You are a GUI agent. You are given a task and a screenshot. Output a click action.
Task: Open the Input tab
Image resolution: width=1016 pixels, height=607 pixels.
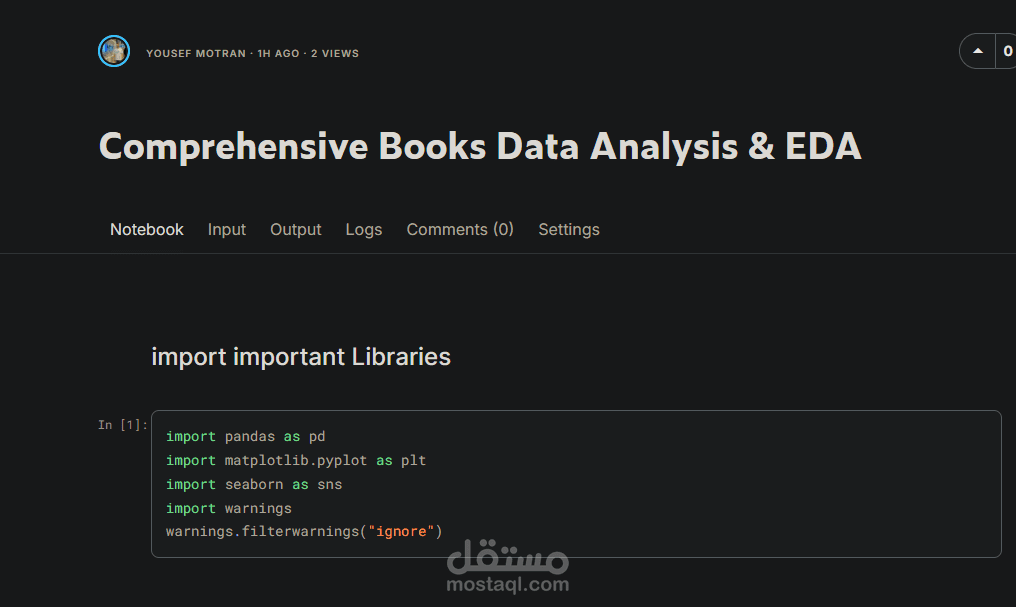[x=227, y=229]
